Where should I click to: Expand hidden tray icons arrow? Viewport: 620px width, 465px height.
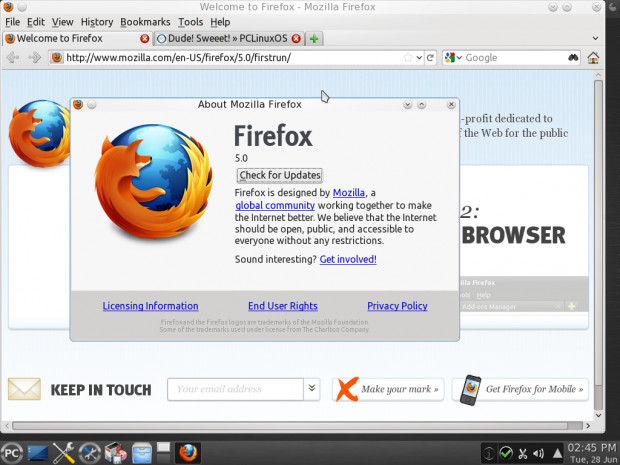(x=557, y=453)
